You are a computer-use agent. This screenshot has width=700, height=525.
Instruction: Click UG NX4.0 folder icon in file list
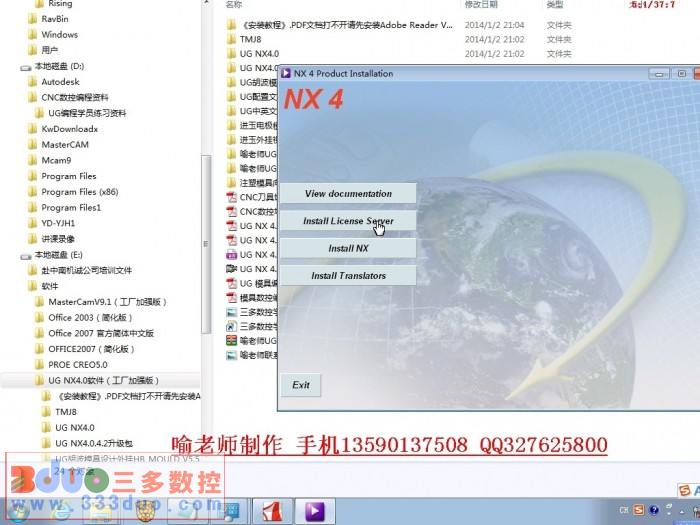click(x=231, y=54)
